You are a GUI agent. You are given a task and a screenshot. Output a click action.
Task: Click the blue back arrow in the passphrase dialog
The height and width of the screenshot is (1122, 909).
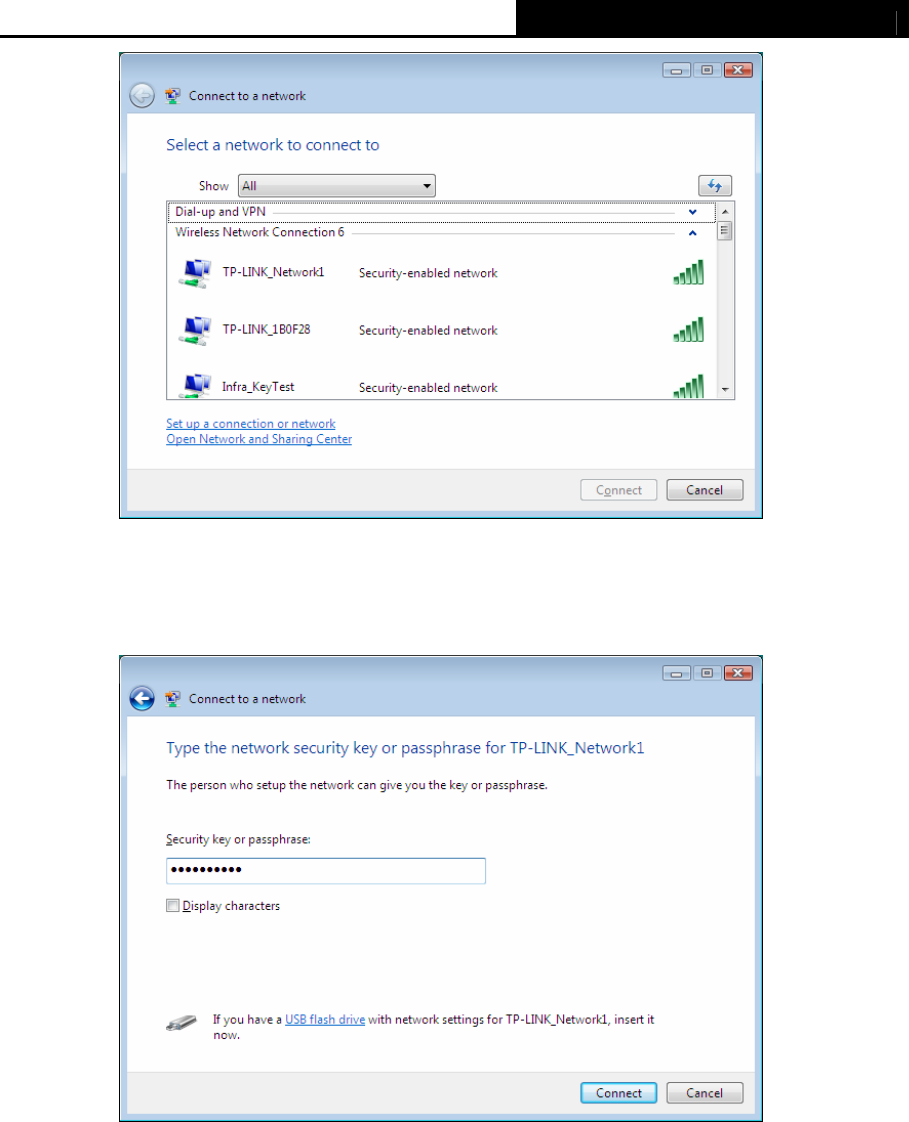click(x=142, y=698)
